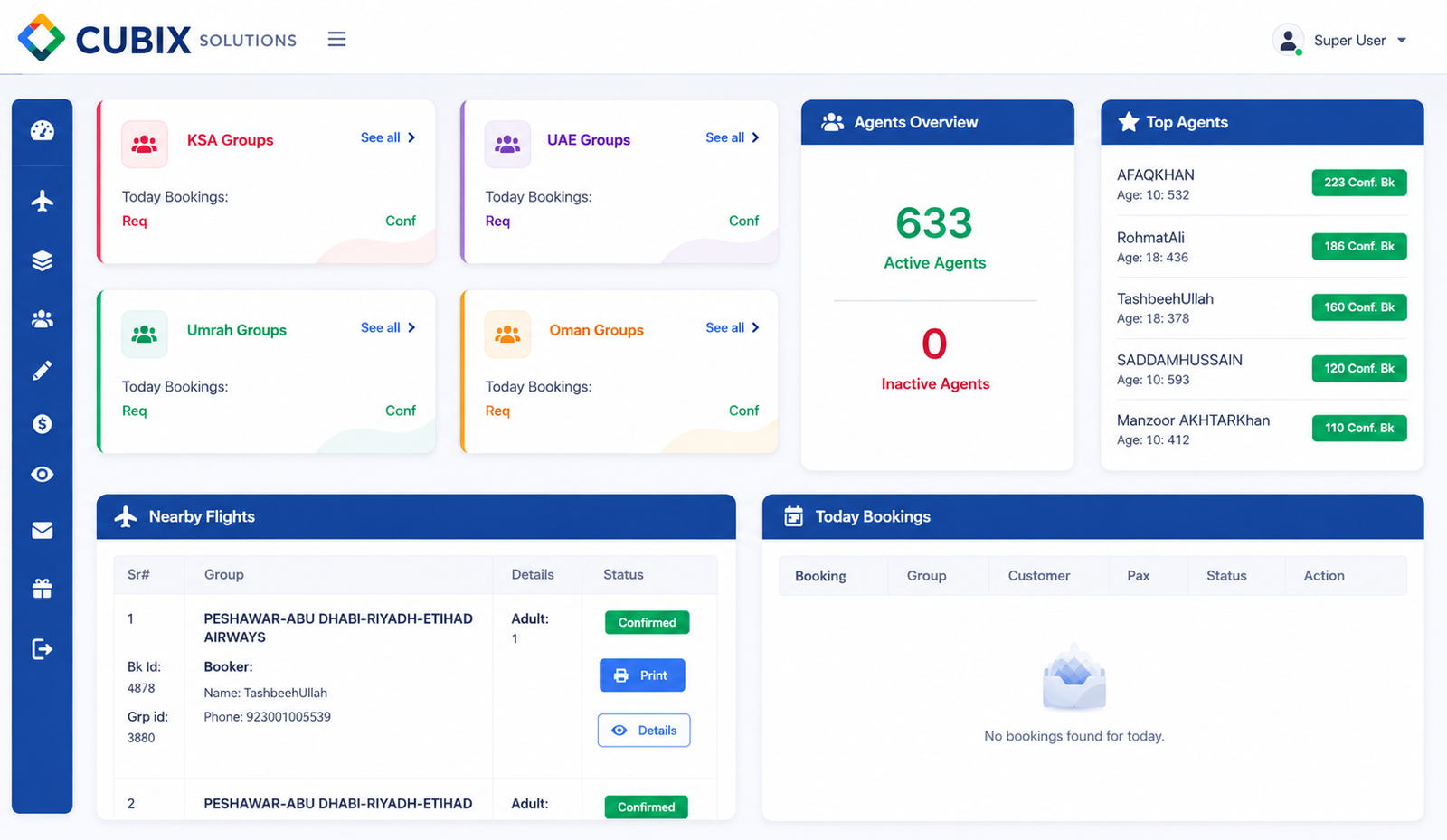The width and height of the screenshot is (1447, 840).
Task: Click Conf under KSA Groups
Action: pos(401,221)
